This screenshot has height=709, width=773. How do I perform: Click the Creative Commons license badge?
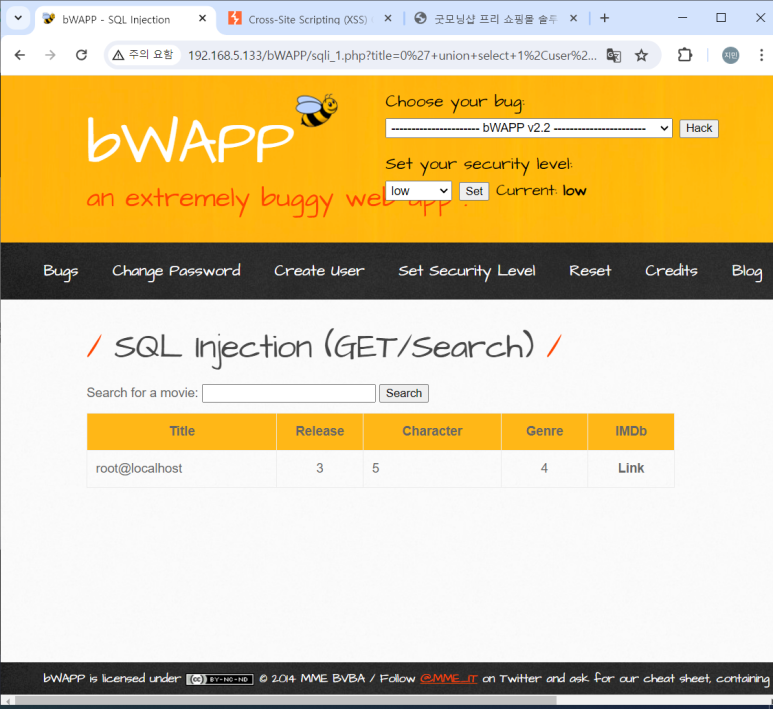click(220, 679)
